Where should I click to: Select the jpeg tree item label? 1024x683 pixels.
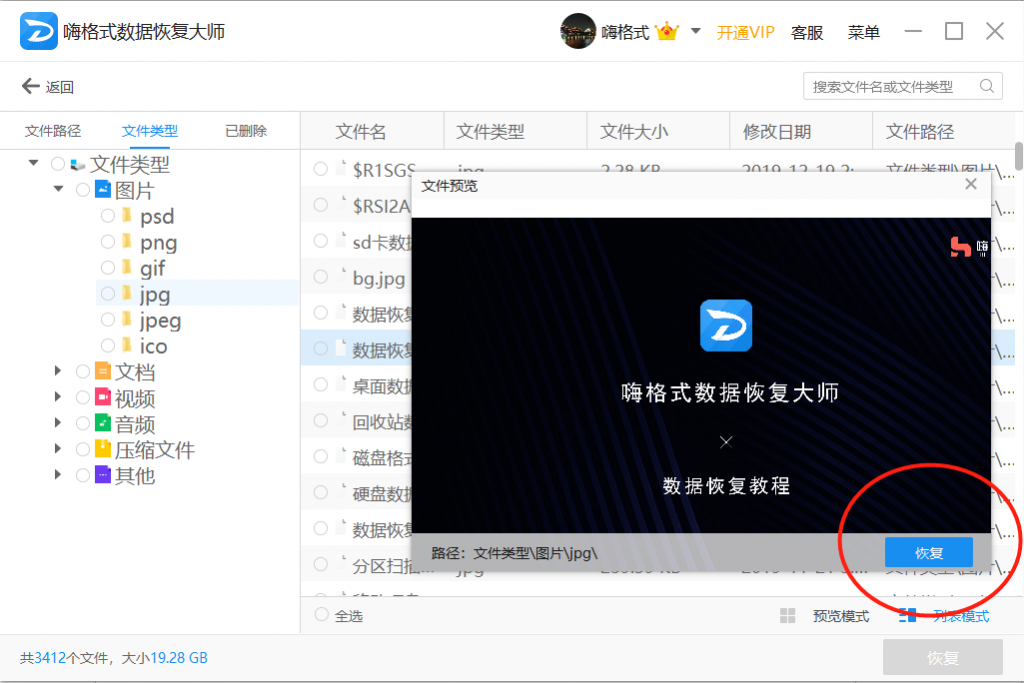pos(160,320)
